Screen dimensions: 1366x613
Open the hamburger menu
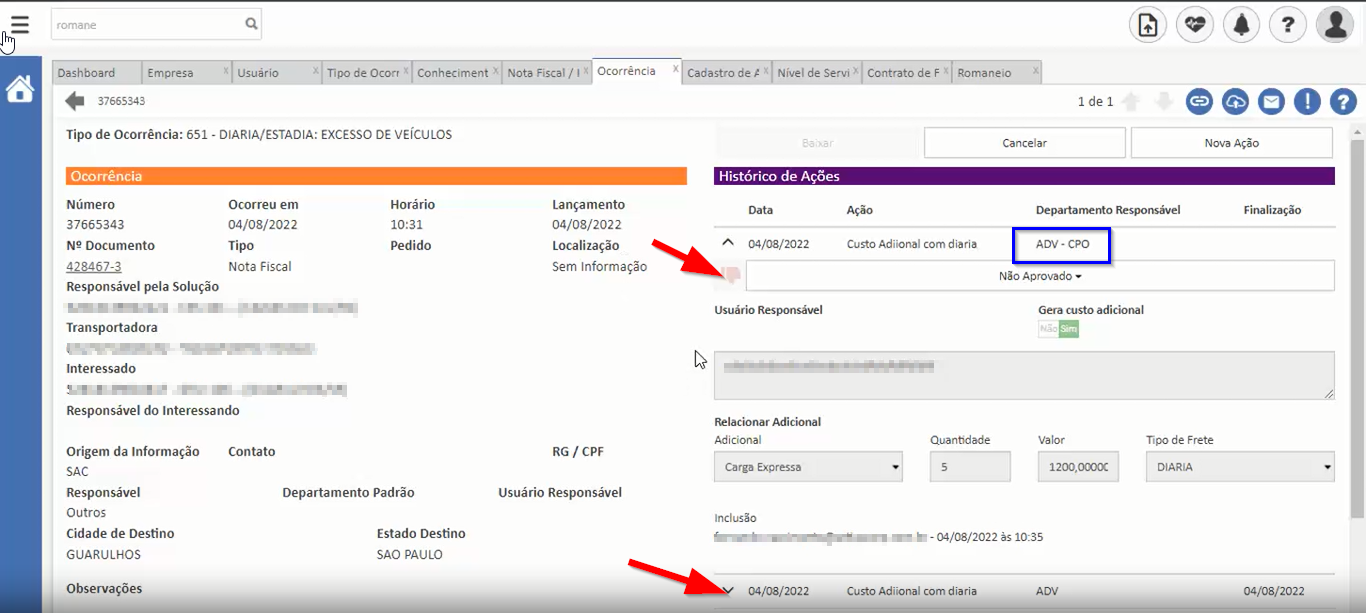pyautogui.click(x=19, y=24)
